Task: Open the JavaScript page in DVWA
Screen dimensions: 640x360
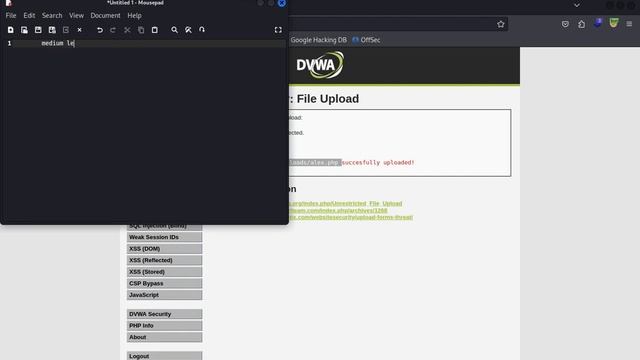Action: pyautogui.click(x=164, y=295)
